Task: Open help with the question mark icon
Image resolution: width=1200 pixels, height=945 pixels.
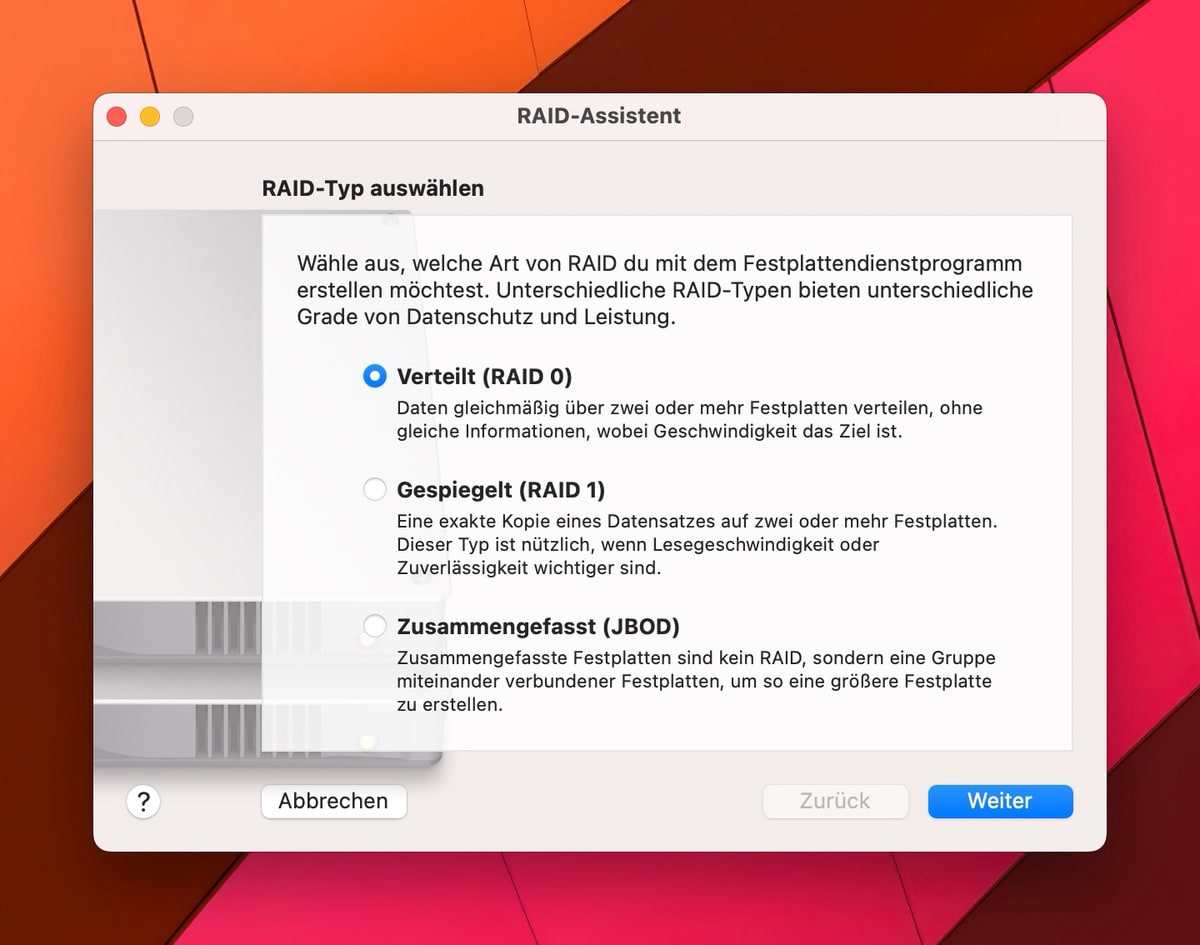Action: 143,801
